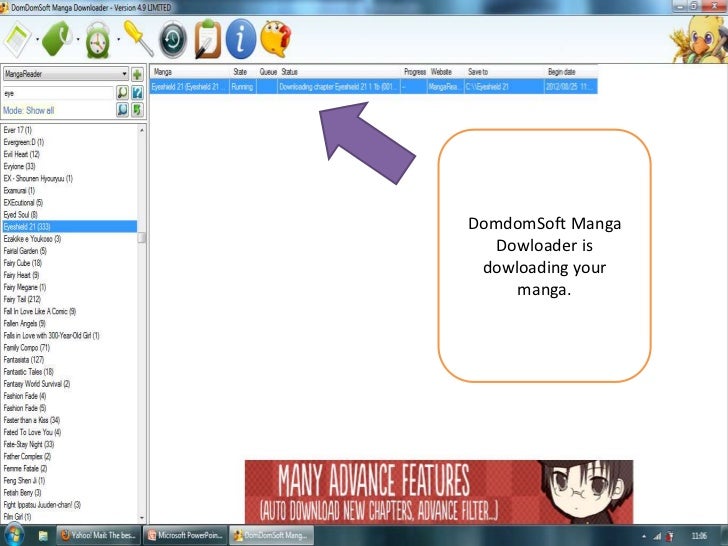Open the history clock icon
The height and width of the screenshot is (546, 728).
[173, 39]
